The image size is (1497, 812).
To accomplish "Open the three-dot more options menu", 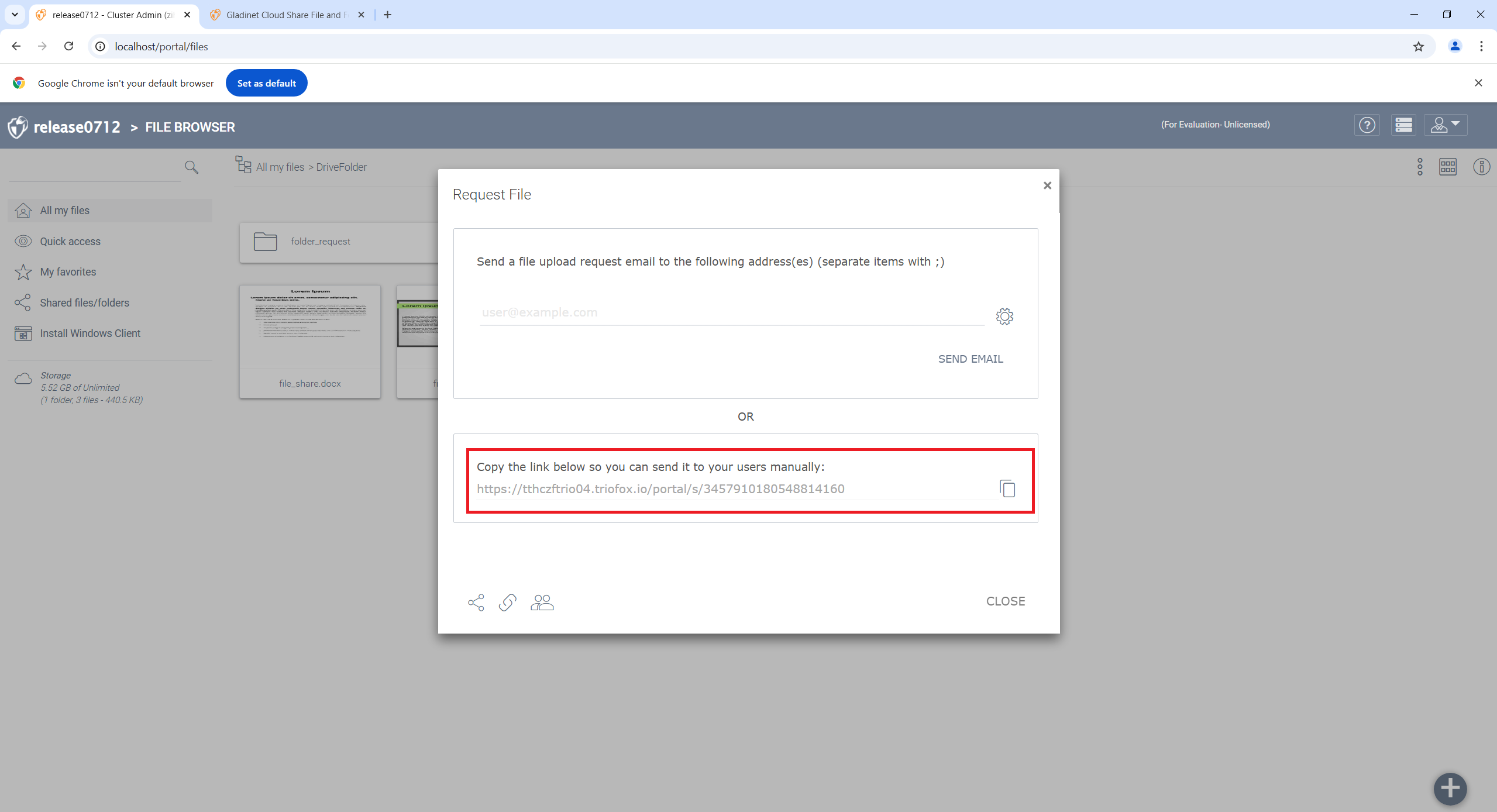I will pos(1420,167).
